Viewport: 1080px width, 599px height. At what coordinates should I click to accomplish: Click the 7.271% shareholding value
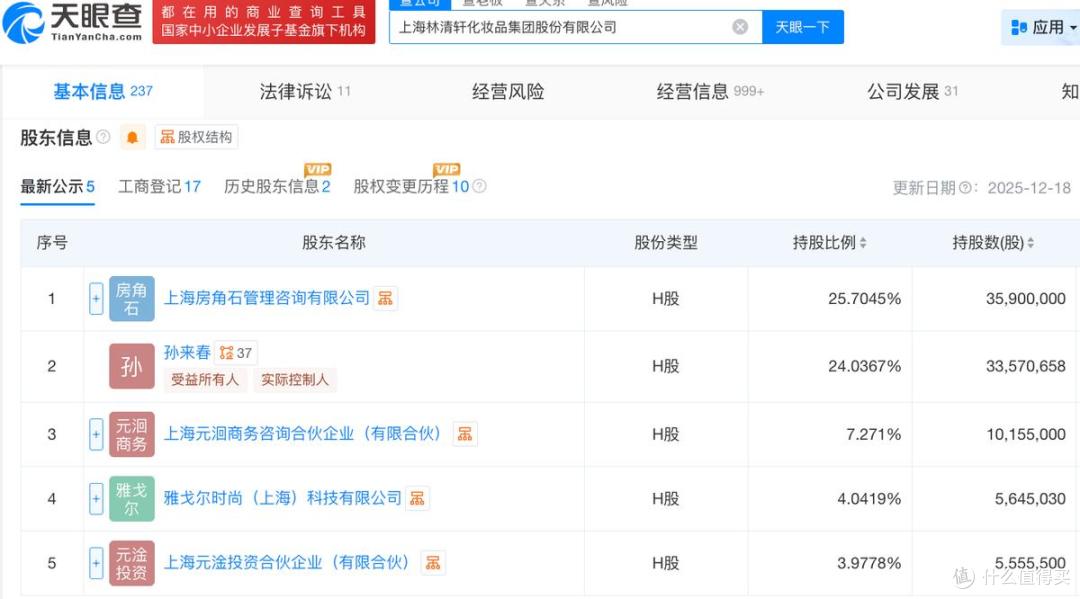click(x=873, y=434)
